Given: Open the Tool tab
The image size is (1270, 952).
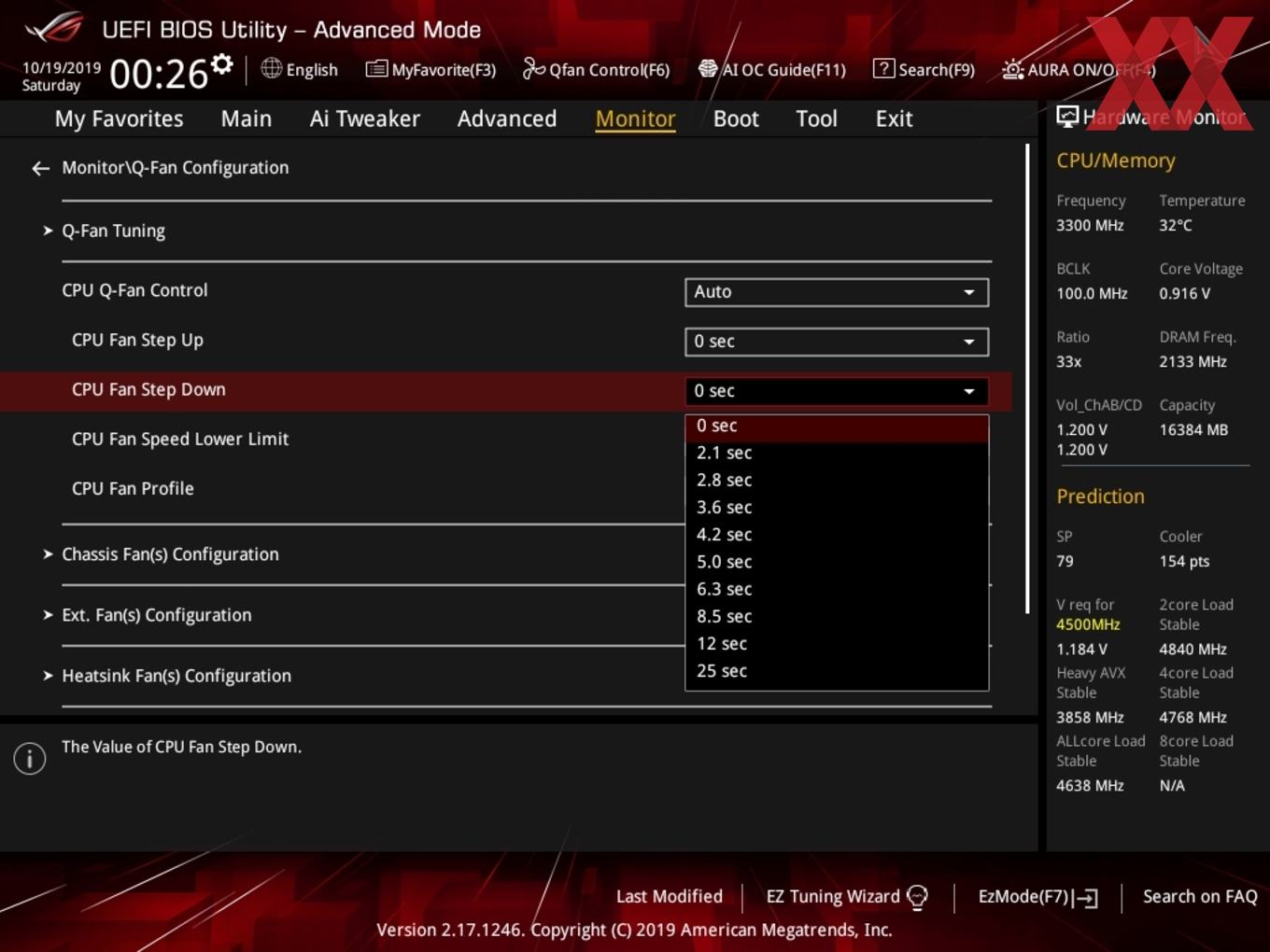Looking at the screenshot, I should [817, 119].
